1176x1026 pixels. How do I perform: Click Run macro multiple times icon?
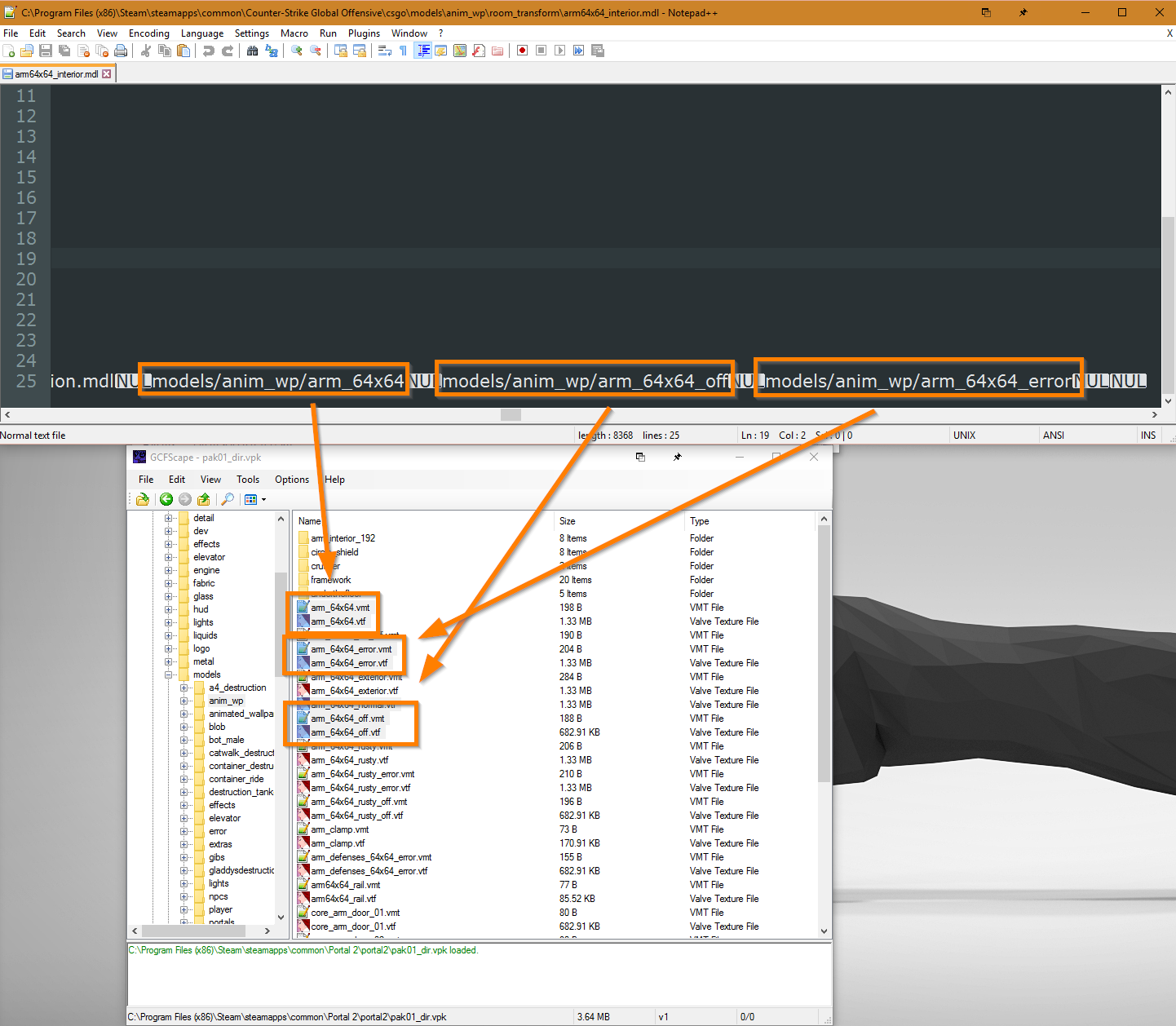pos(579,51)
